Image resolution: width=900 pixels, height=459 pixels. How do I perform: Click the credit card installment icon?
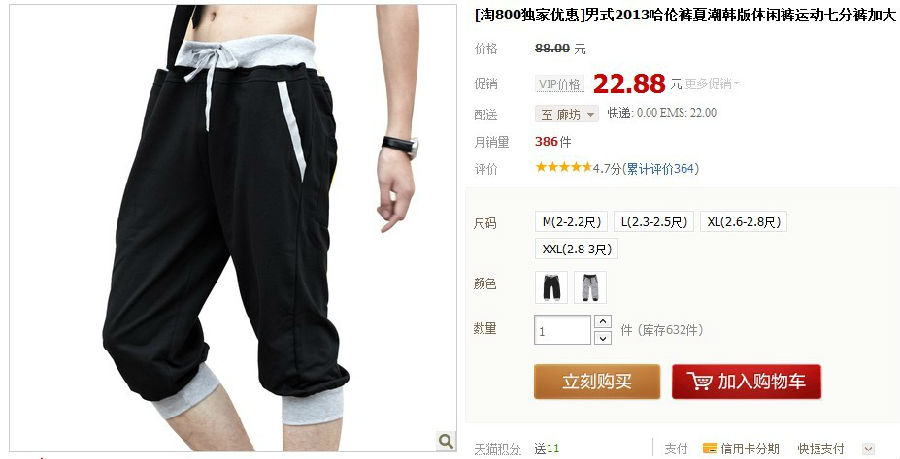click(710, 448)
